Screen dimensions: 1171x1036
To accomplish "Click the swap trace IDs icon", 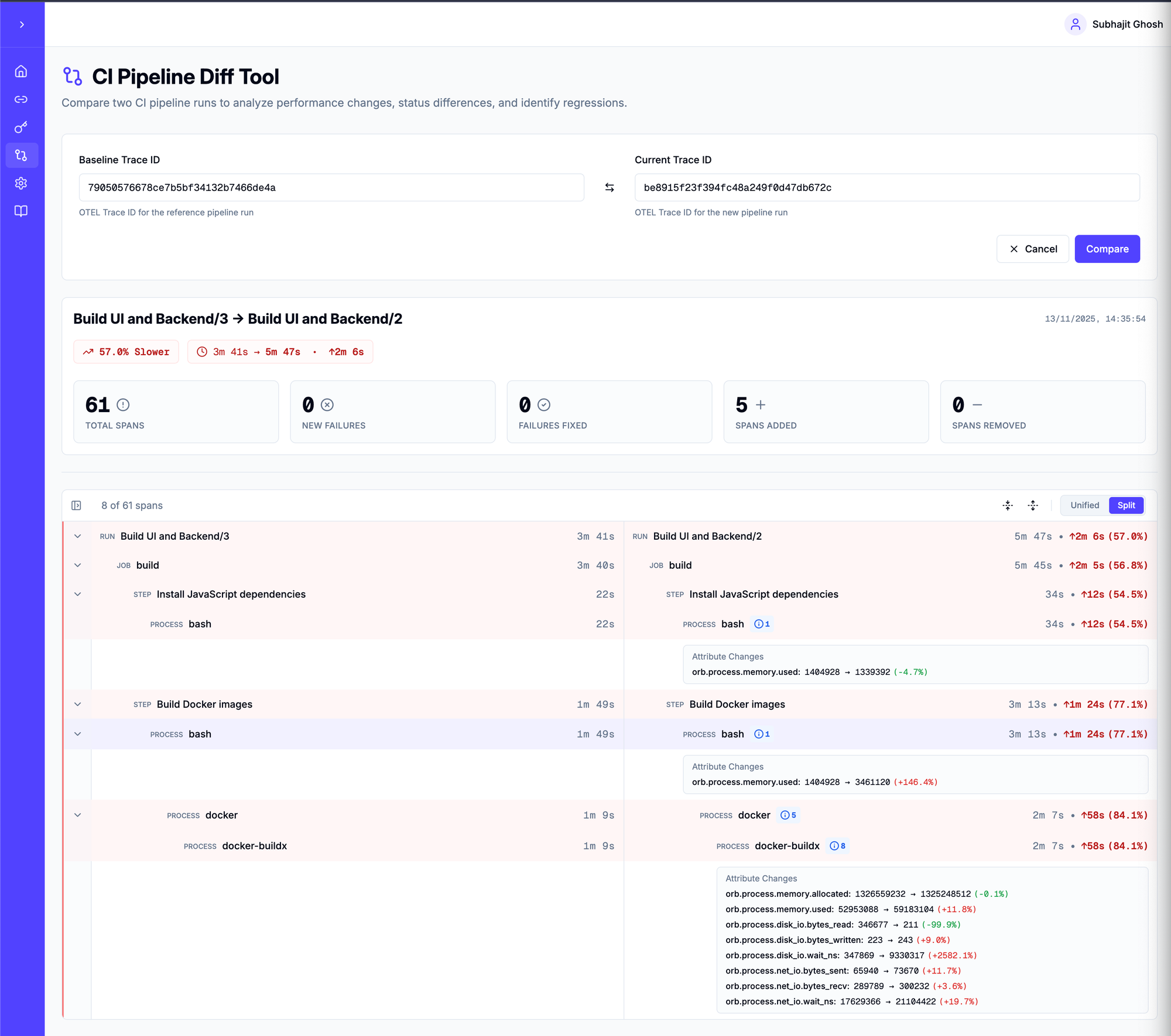I will [610, 187].
